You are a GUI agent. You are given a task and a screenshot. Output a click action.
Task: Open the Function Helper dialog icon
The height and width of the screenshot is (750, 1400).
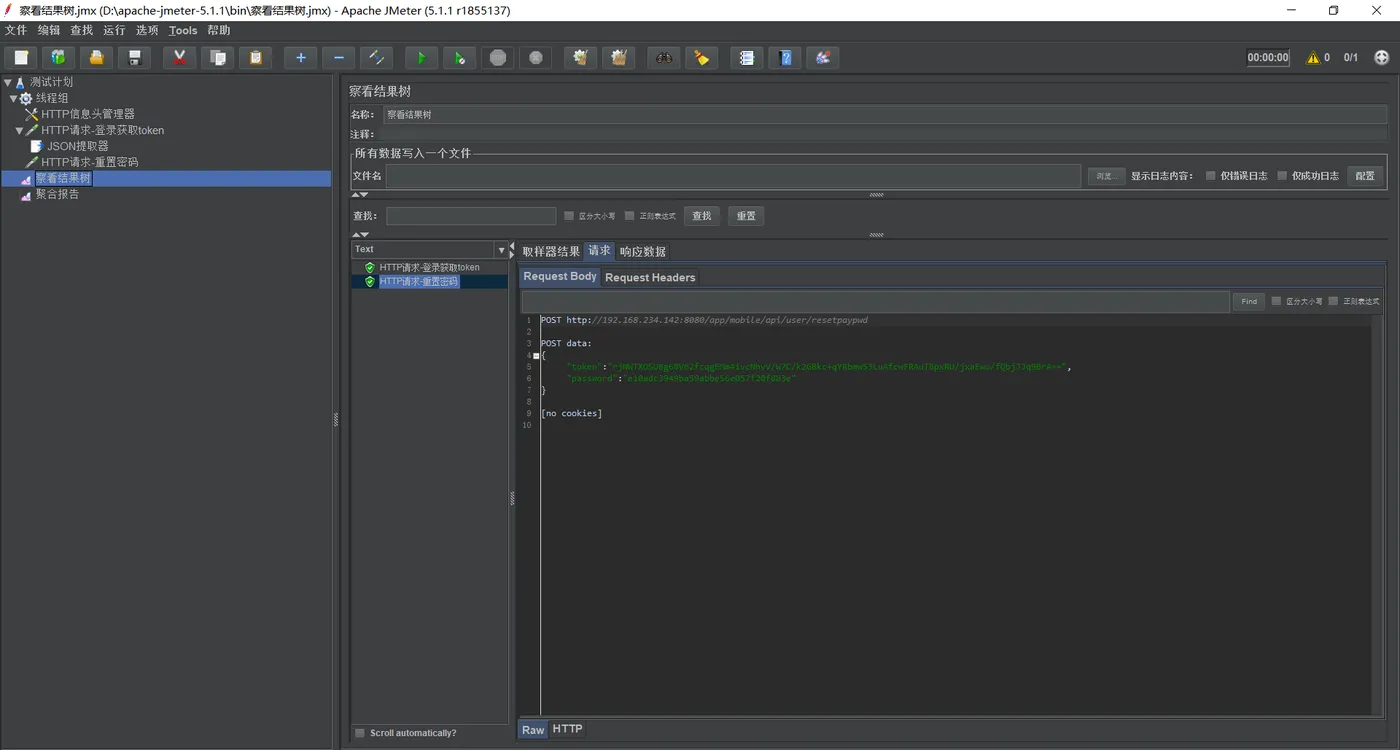[x=746, y=57]
